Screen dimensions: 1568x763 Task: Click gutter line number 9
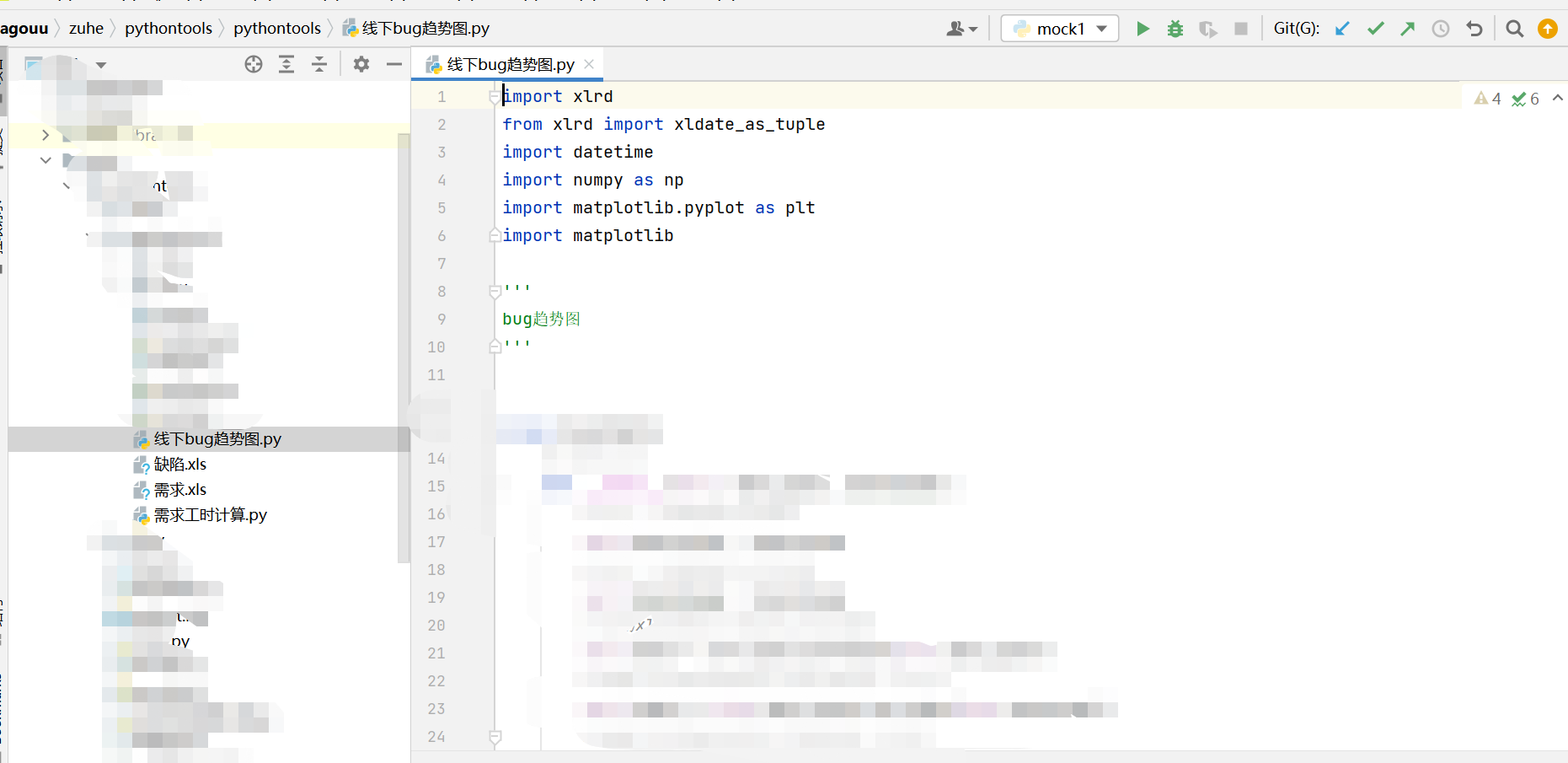tap(442, 320)
